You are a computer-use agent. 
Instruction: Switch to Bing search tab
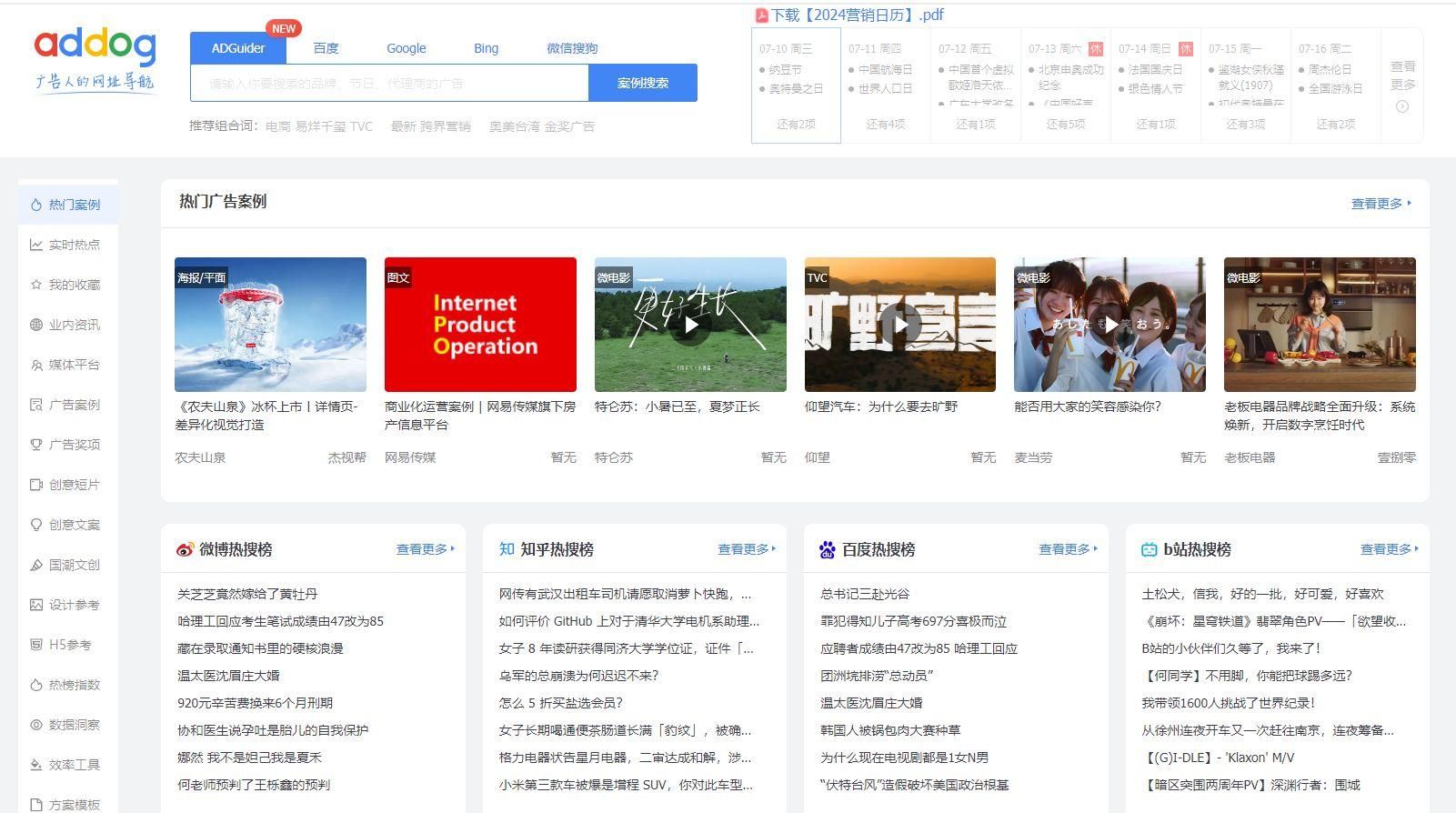tap(486, 48)
